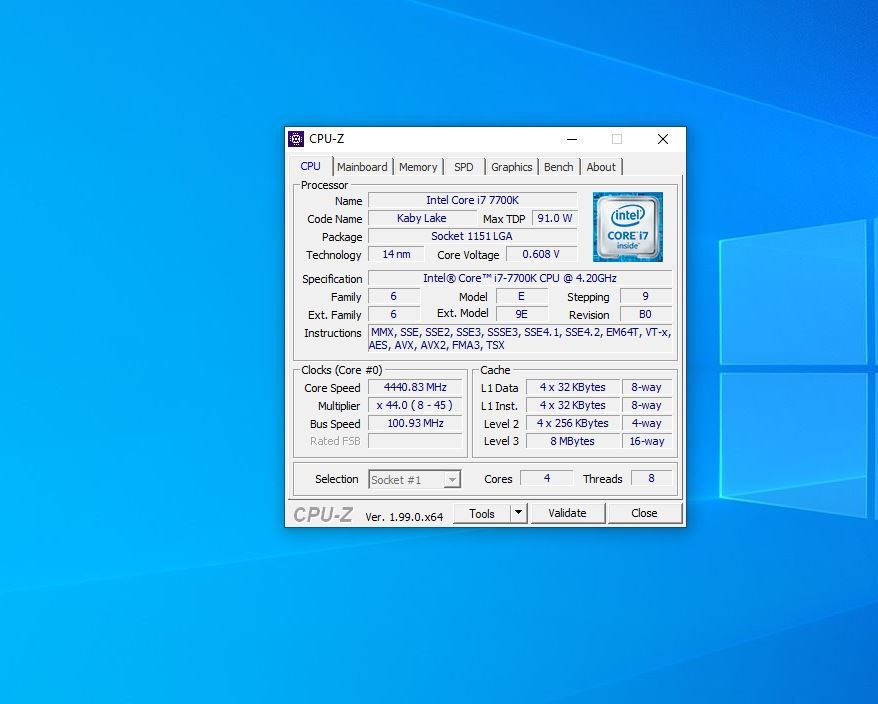Screen dimensions: 878x704
Task: Click the Tools button
Action: (482, 514)
